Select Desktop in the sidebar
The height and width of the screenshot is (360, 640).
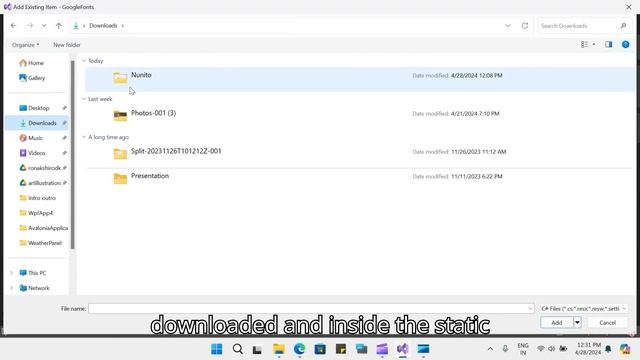click(x=38, y=108)
